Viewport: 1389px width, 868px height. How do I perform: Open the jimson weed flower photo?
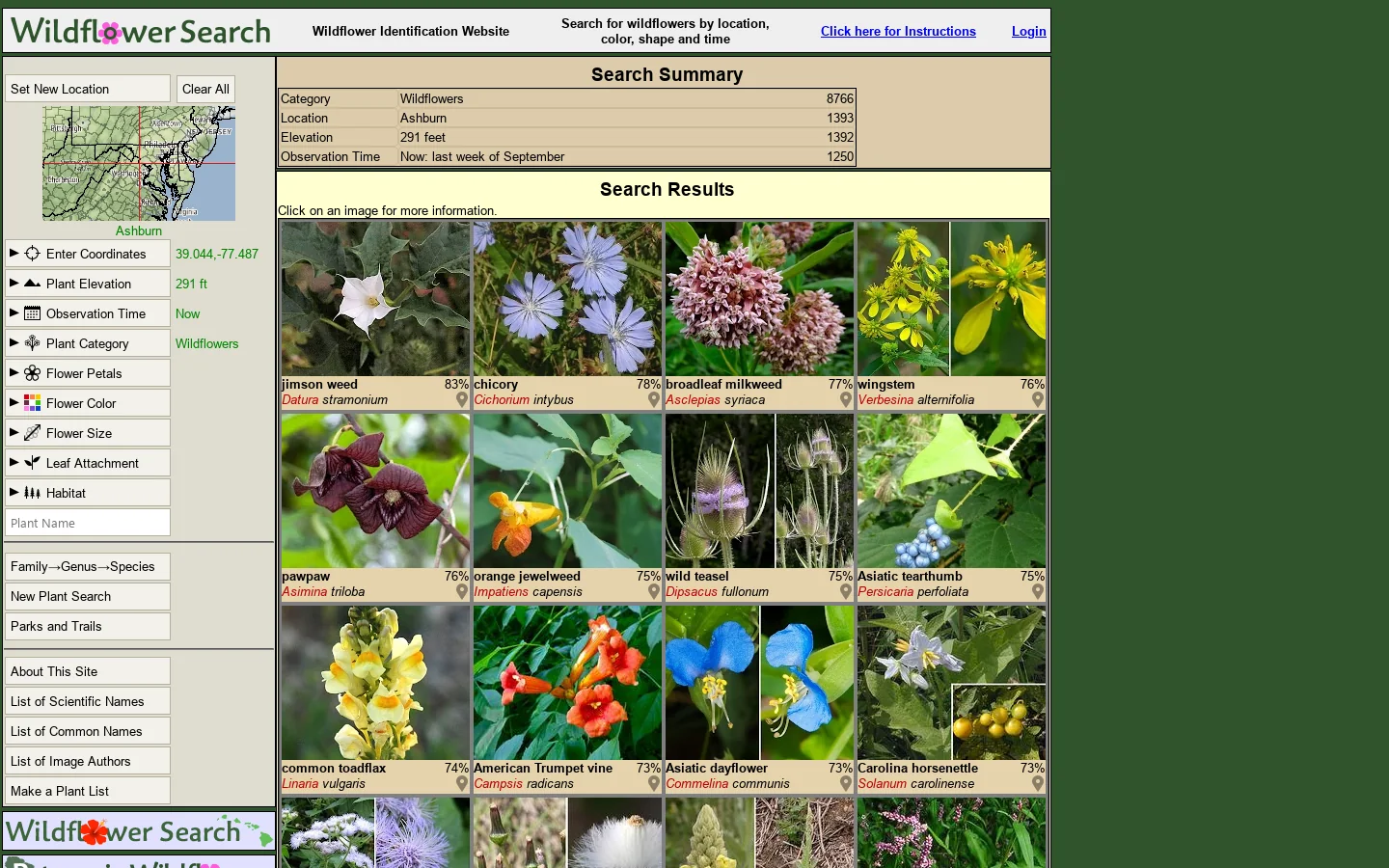[375, 299]
